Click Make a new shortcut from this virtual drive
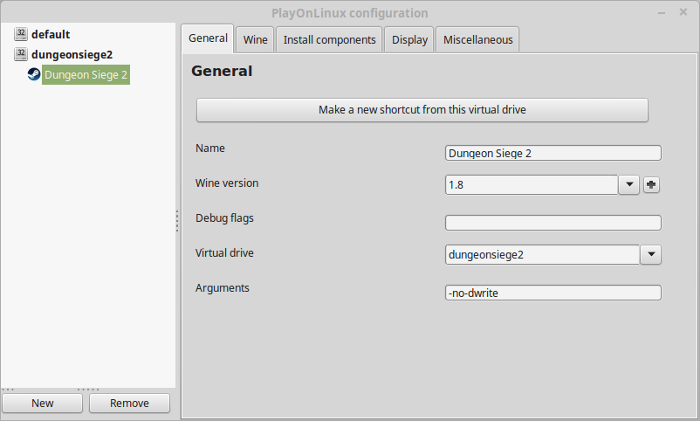The width and height of the screenshot is (700, 421). coord(422,110)
